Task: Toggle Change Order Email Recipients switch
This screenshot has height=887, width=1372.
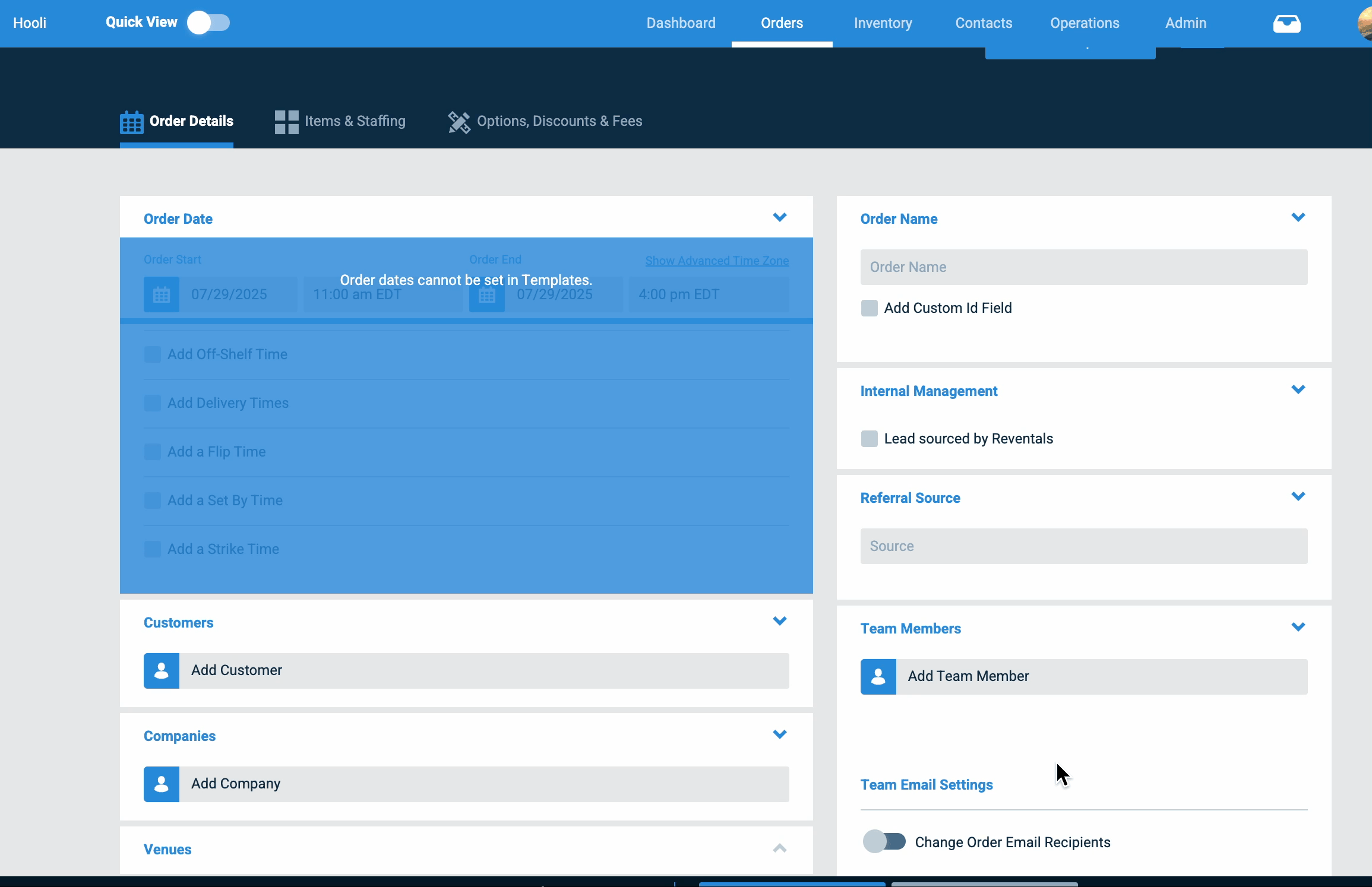Action: pos(884,842)
